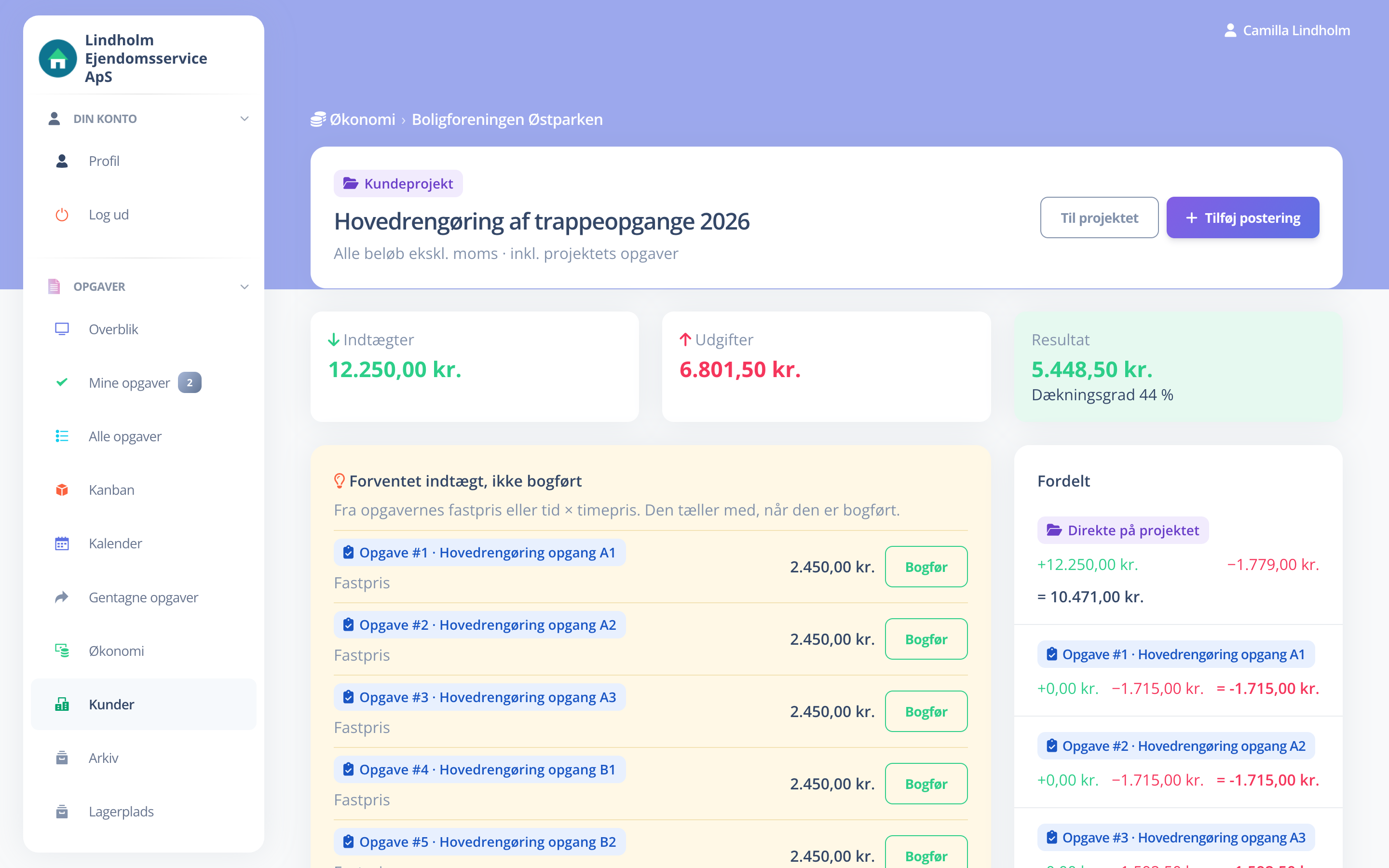Click the Økonomi coins icon in sidebar

click(x=62, y=651)
